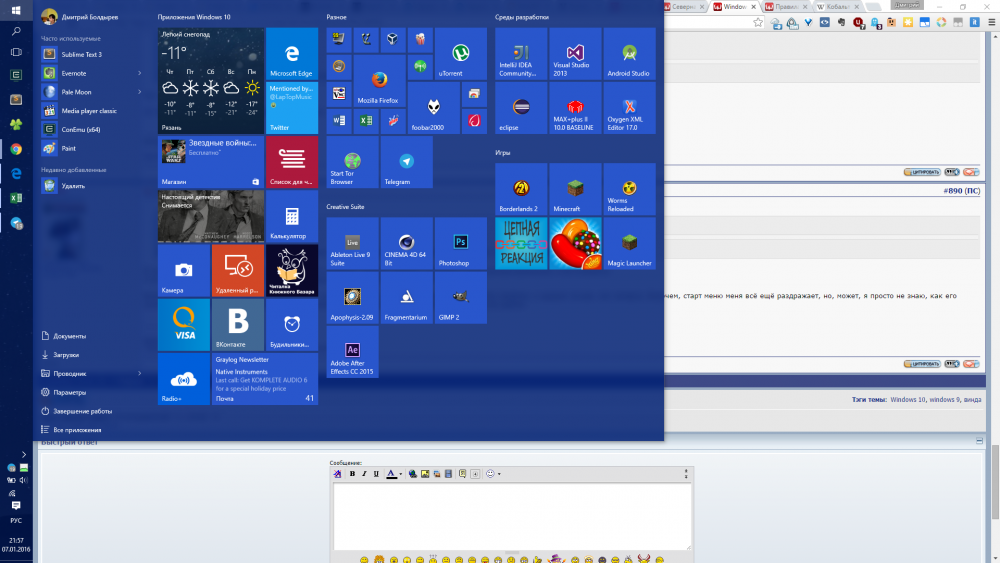Open the small Excel tile in the Разное group

coord(366,121)
